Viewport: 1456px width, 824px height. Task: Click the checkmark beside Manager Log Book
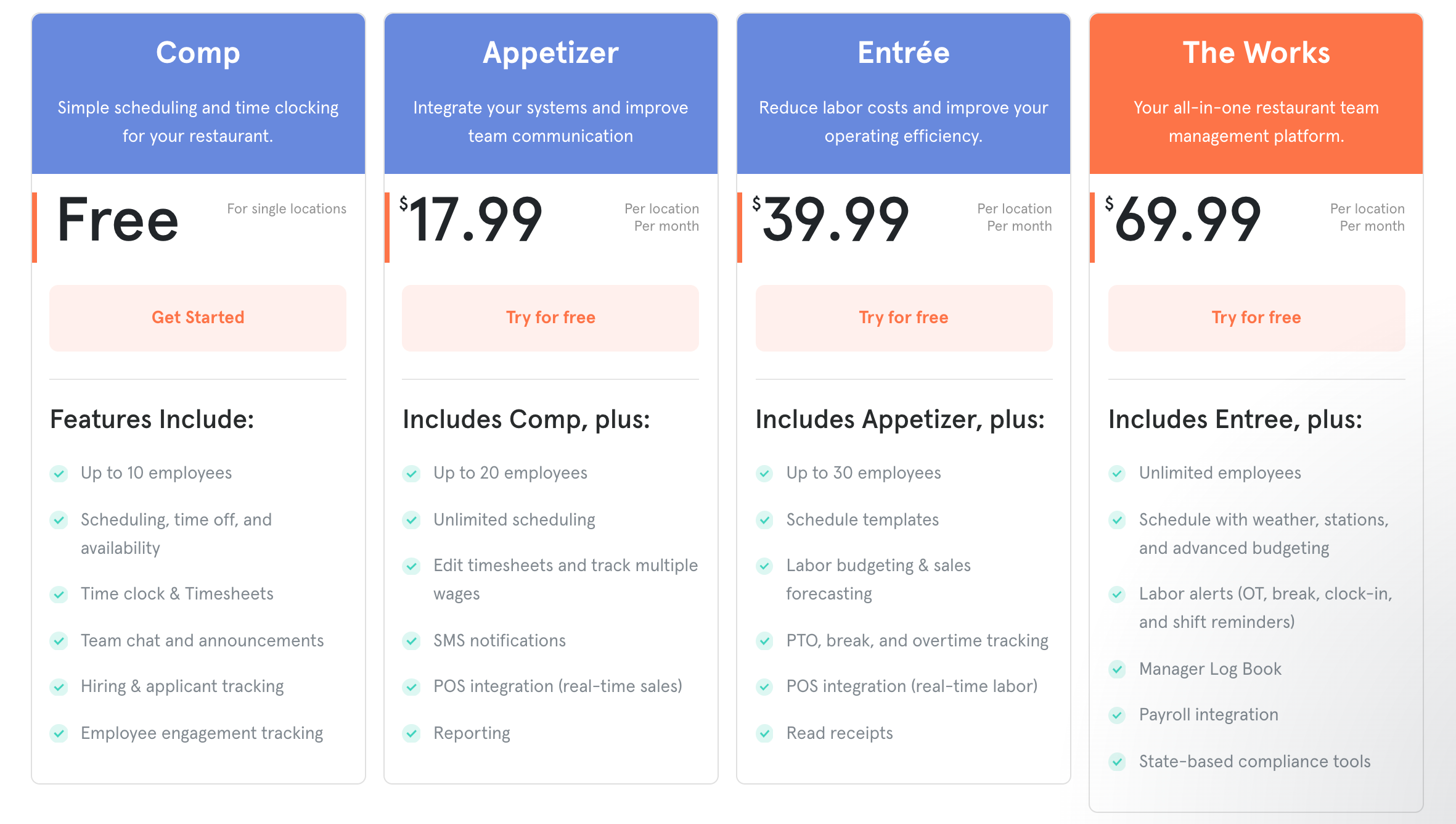(1116, 669)
